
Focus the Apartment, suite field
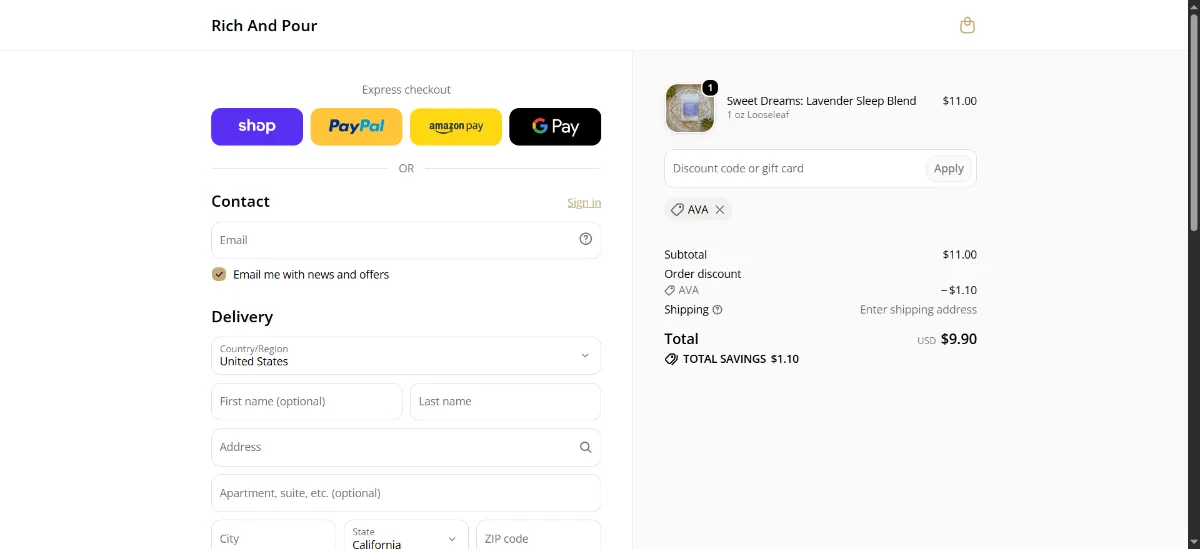coord(406,493)
